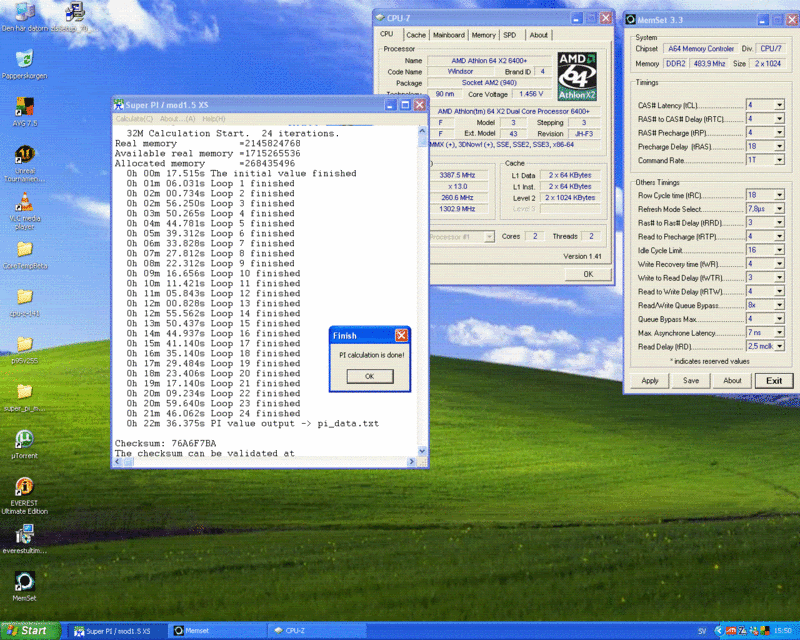800x640 pixels.
Task: Launch the AVG 7.5 desktop shortcut
Action: [x=24, y=111]
